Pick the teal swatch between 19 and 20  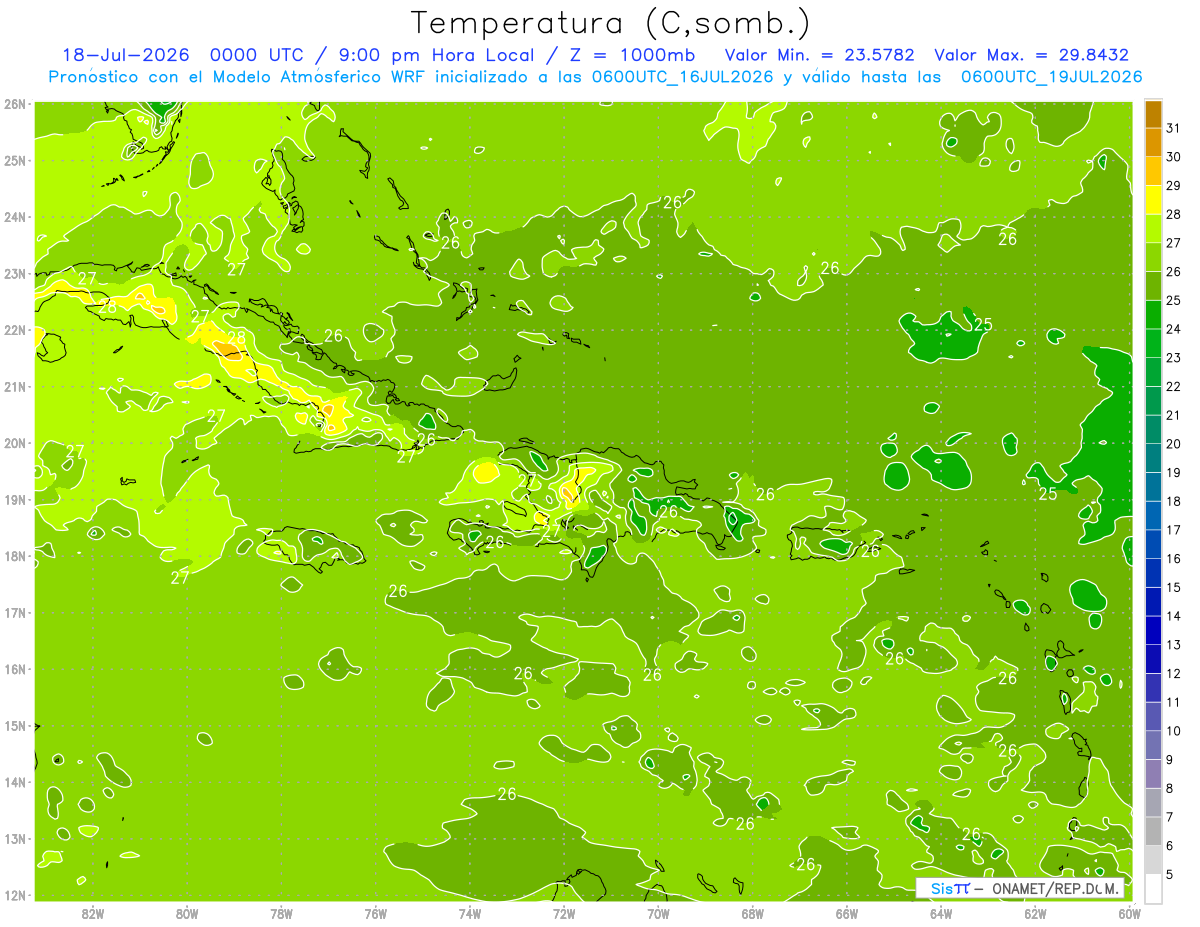1153,458
